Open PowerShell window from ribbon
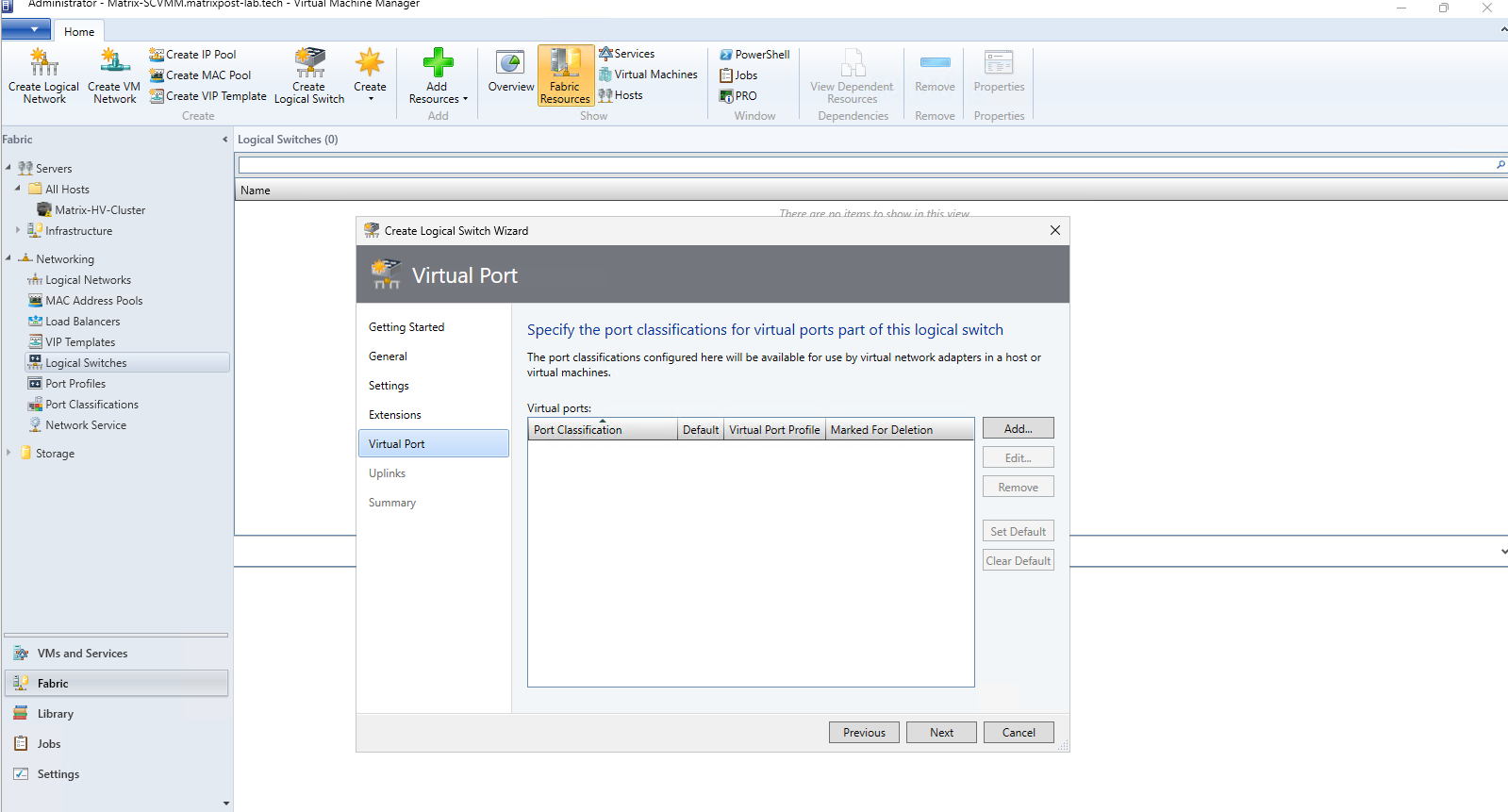 (x=754, y=55)
